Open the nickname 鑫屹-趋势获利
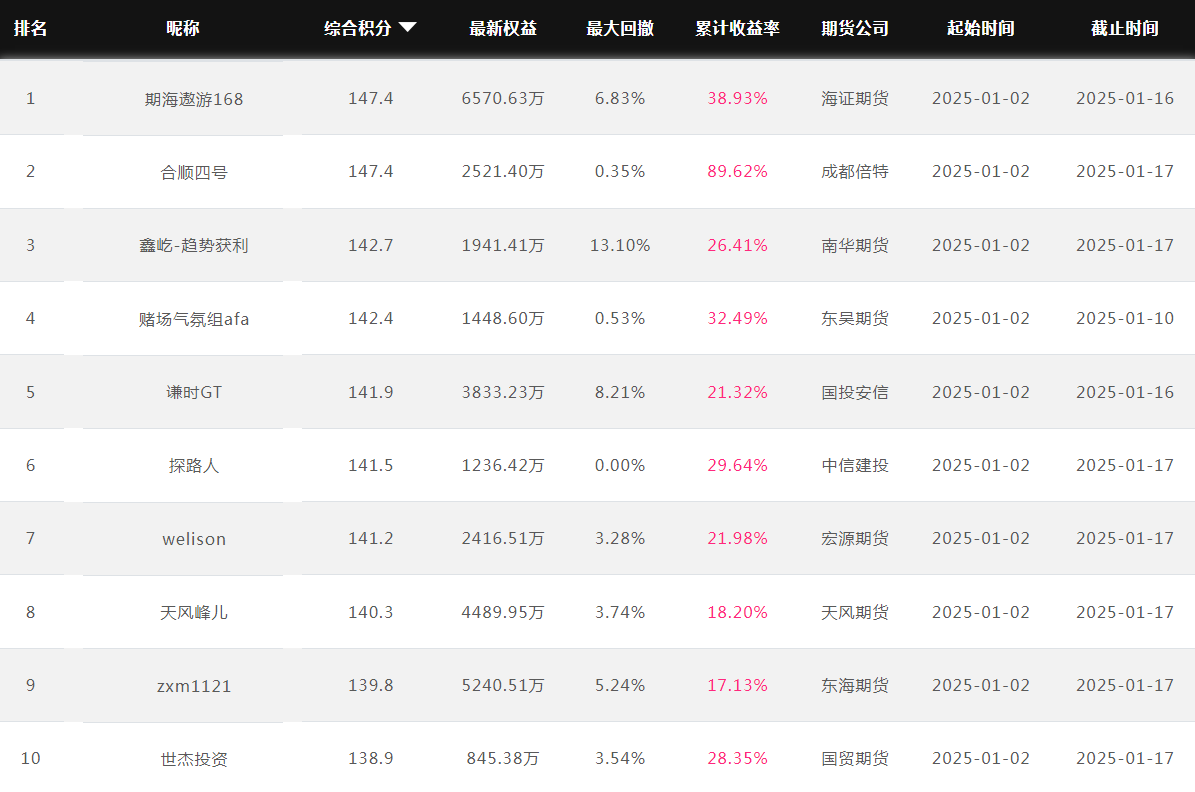Screen dimensions: 1195x792 pyautogui.click(x=194, y=245)
